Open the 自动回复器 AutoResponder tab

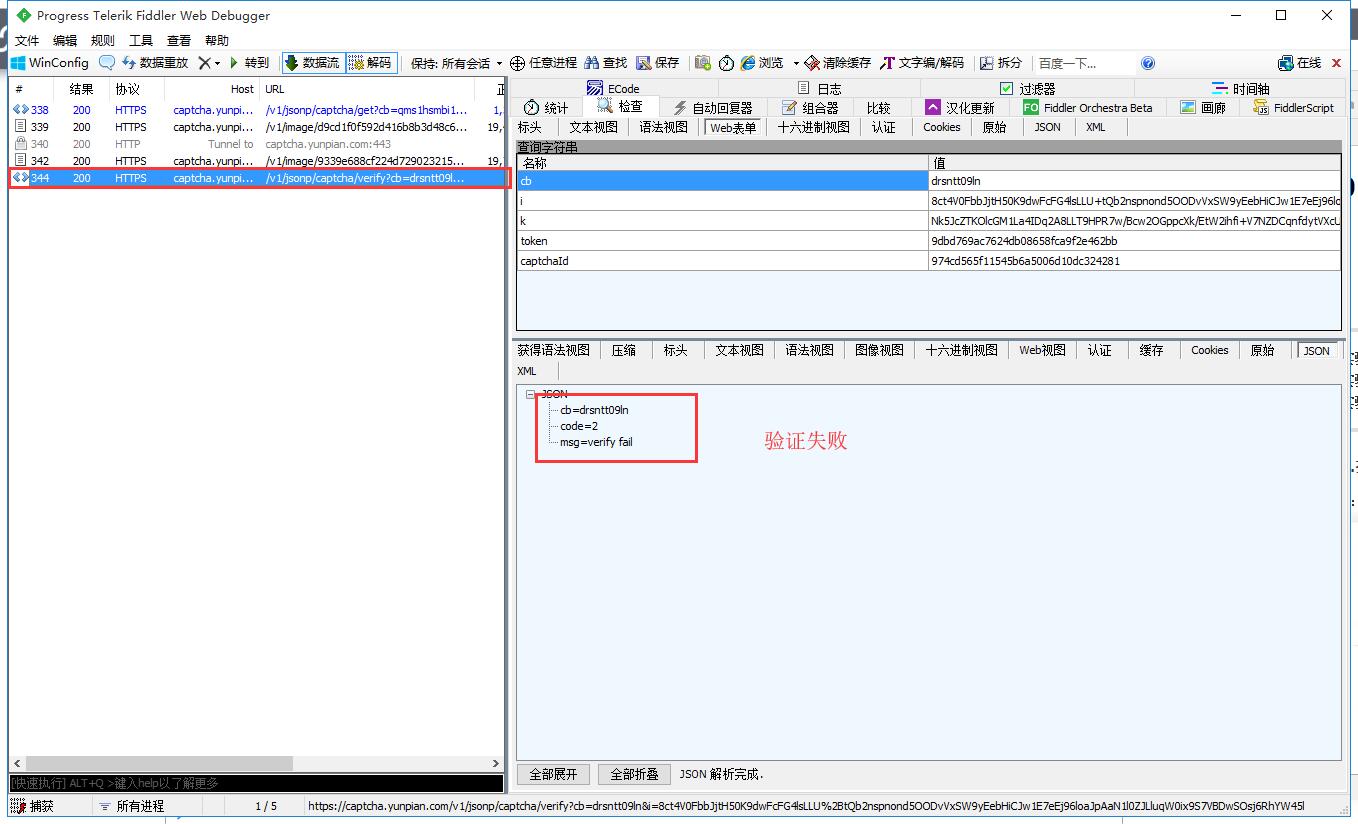pos(712,107)
